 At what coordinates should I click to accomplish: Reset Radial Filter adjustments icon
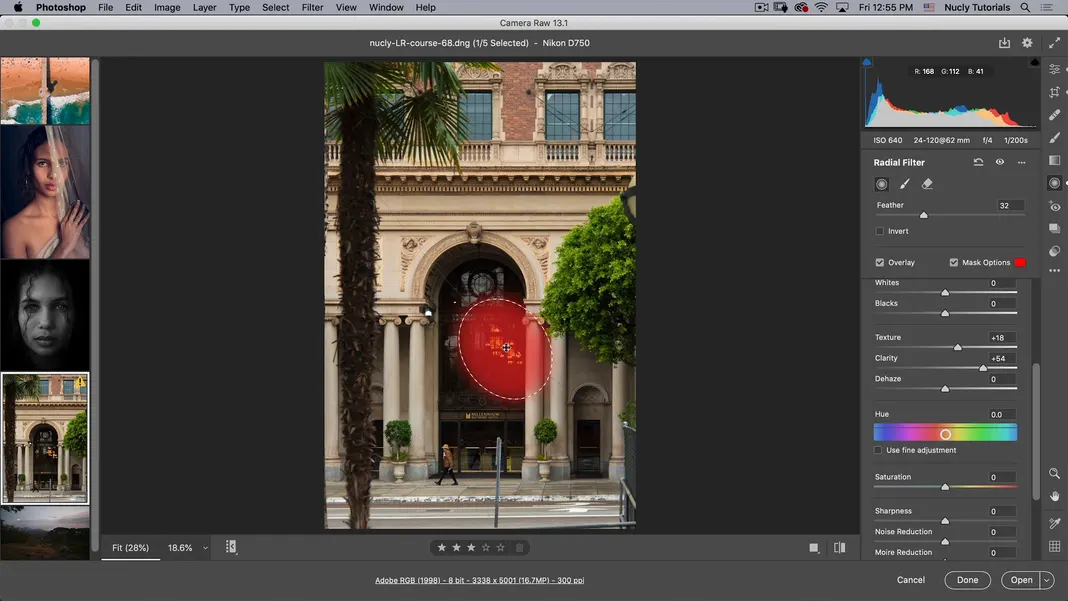[978, 162]
